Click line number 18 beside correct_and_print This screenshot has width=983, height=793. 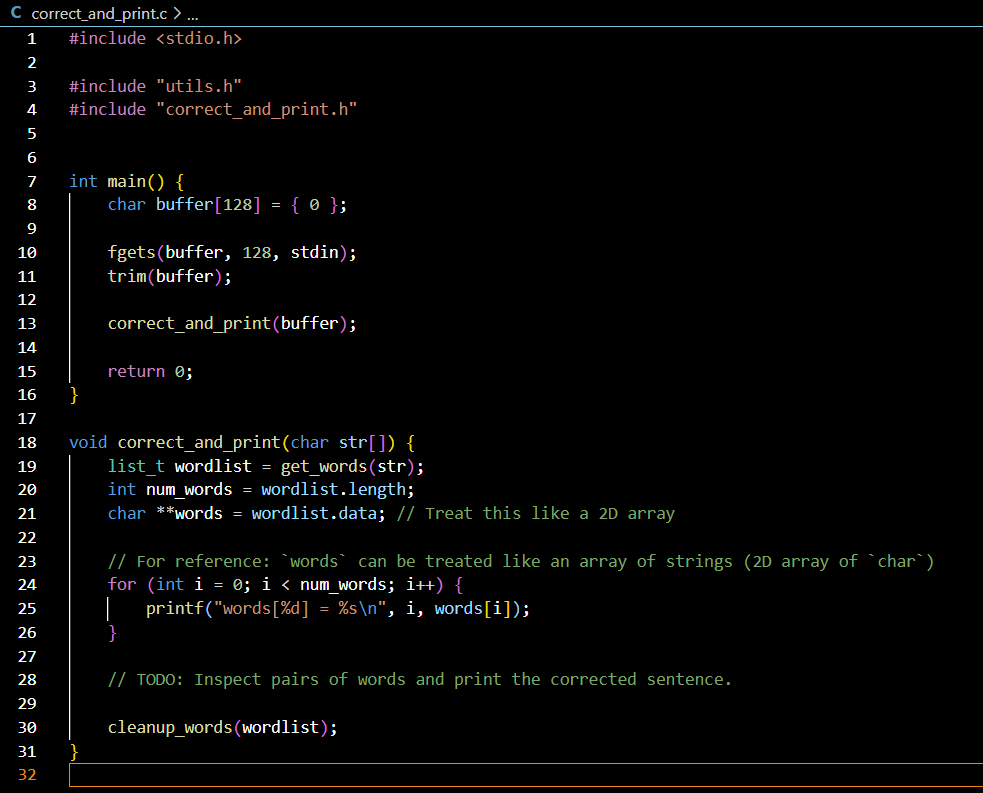[27, 442]
